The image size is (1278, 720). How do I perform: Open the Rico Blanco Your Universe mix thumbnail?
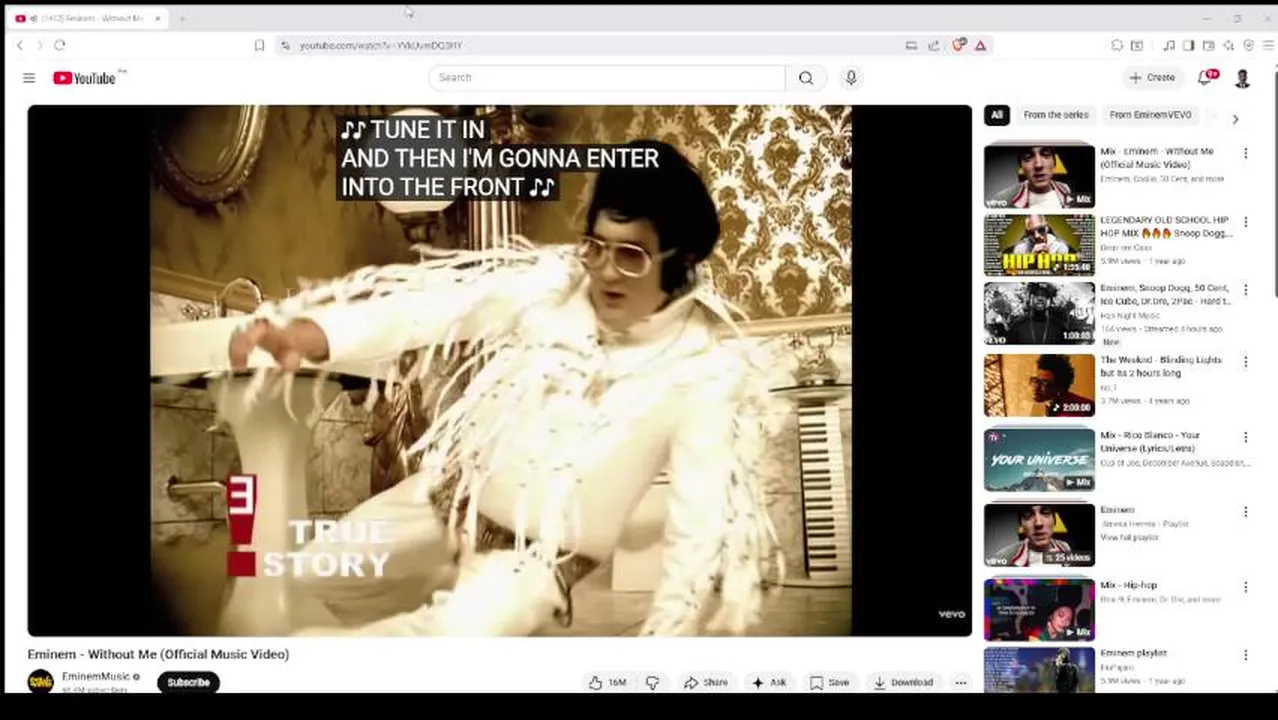click(x=1039, y=459)
